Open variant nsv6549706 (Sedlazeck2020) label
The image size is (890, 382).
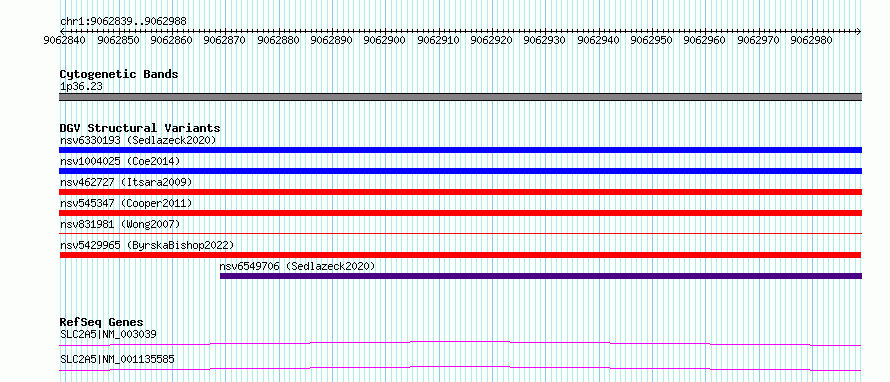click(x=297, y=266)
